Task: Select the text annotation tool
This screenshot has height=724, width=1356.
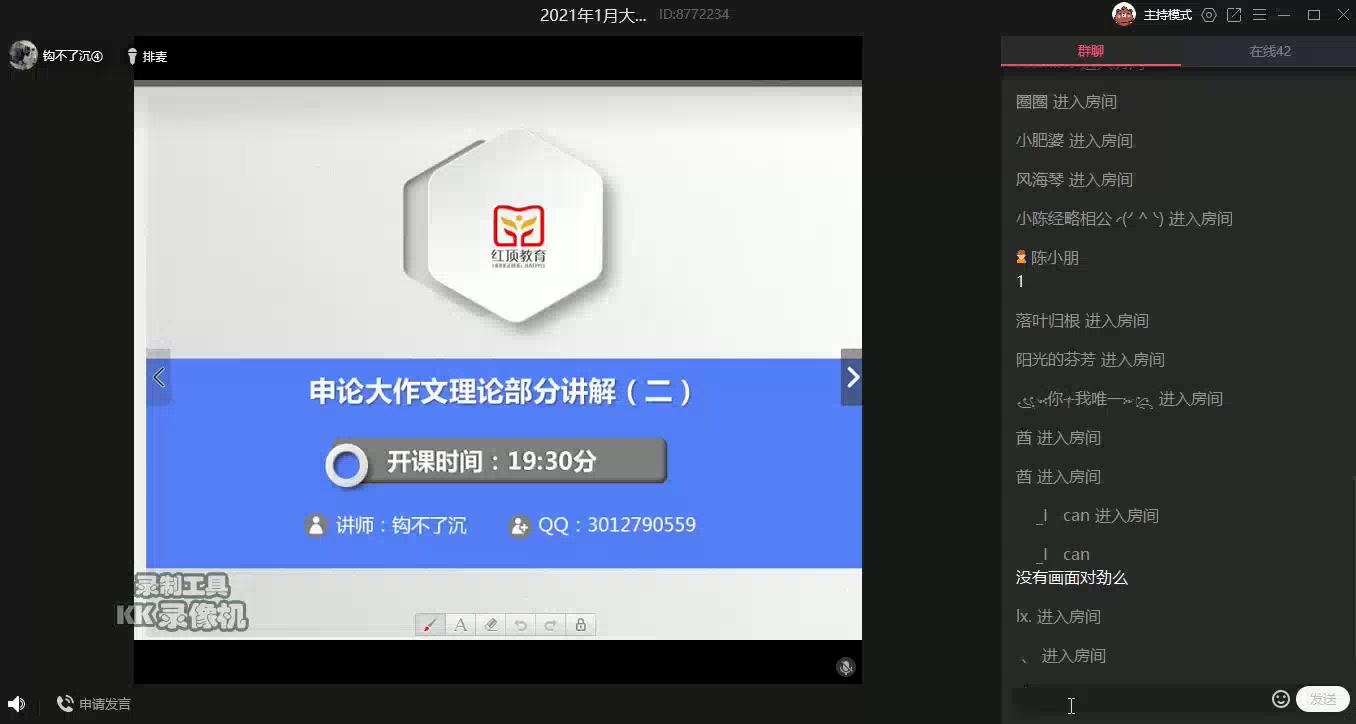Action: pyautogui.click(x=460, y=625)
